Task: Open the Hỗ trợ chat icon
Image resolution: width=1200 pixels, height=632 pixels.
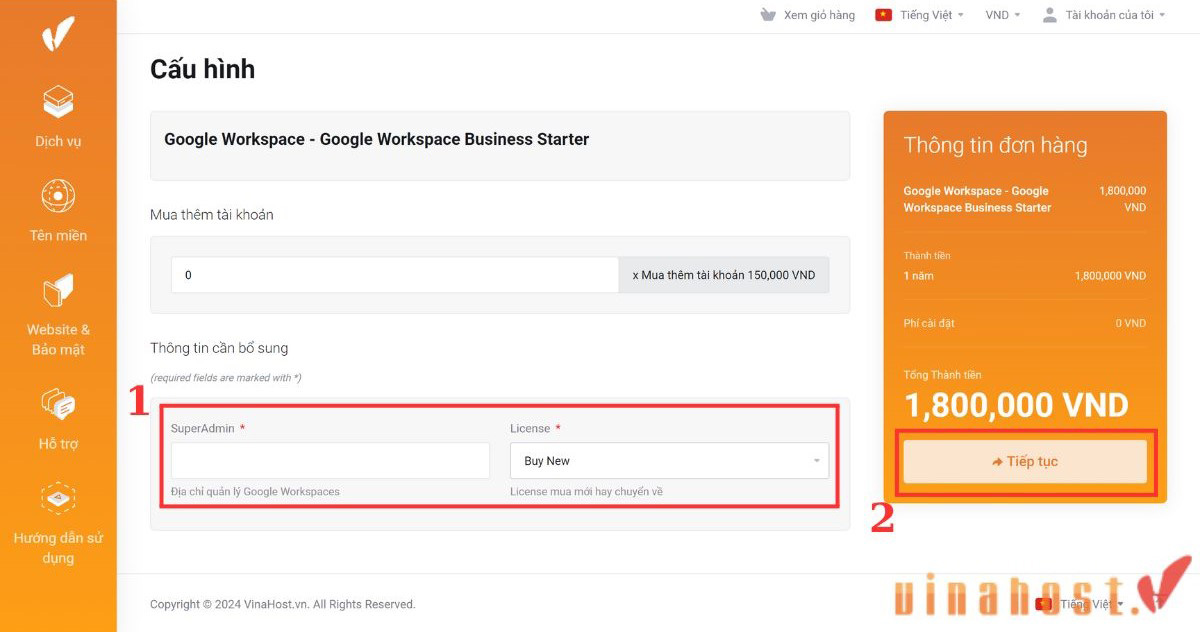Action: coord(58,404)
